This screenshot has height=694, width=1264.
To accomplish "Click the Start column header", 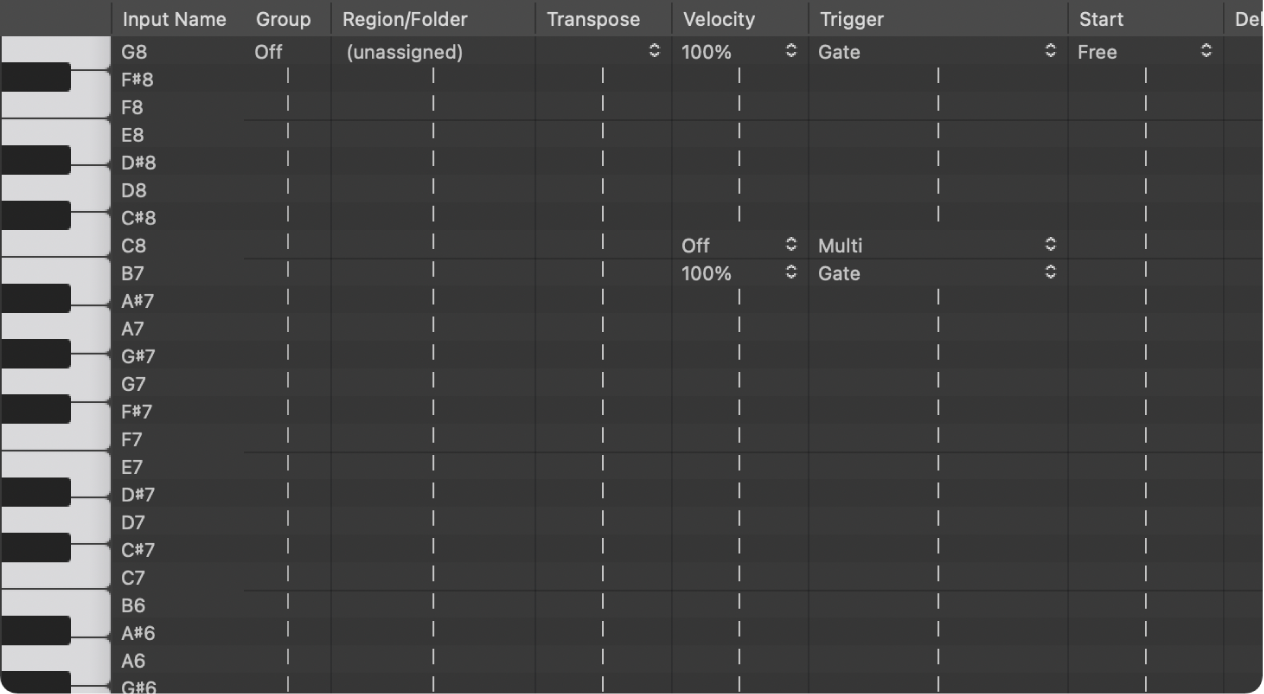I will click(x=1101, y=19).
